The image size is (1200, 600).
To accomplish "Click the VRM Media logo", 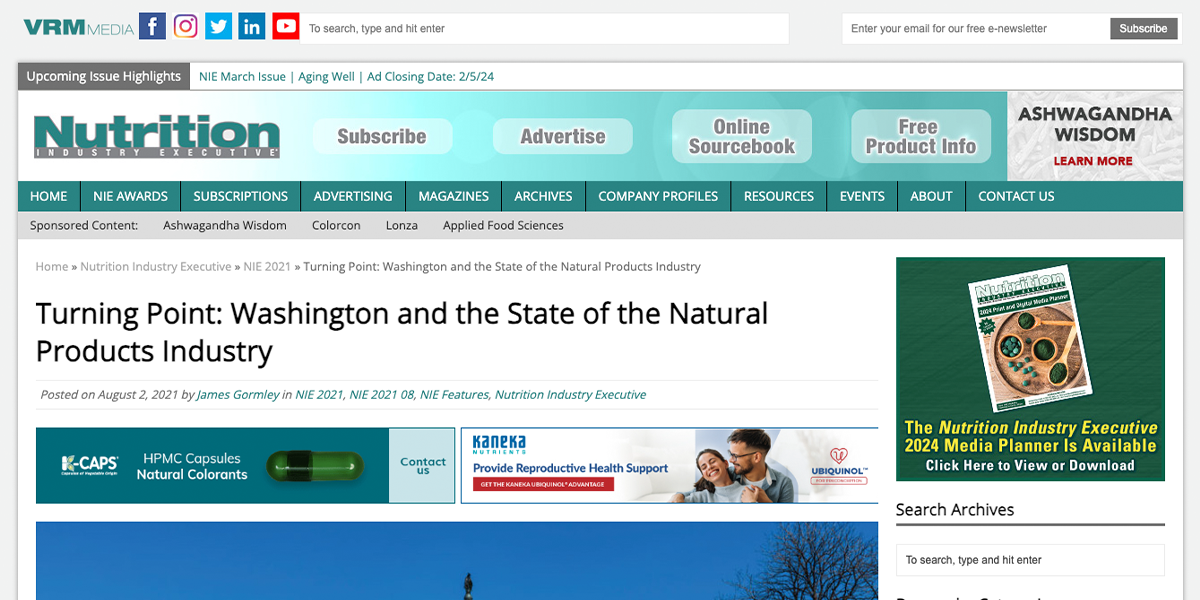I will (77, 27).
